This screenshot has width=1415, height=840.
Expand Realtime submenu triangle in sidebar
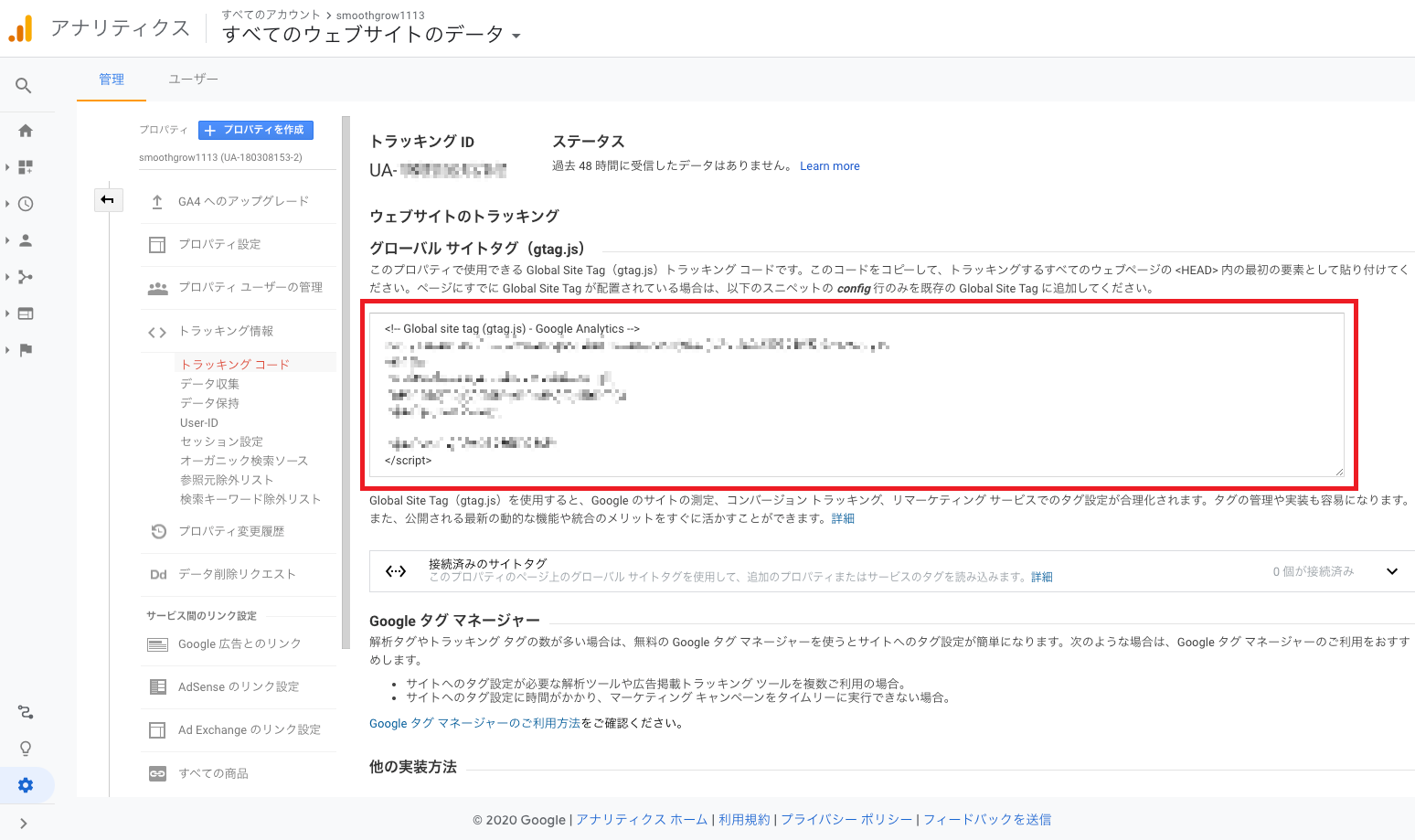7,204
